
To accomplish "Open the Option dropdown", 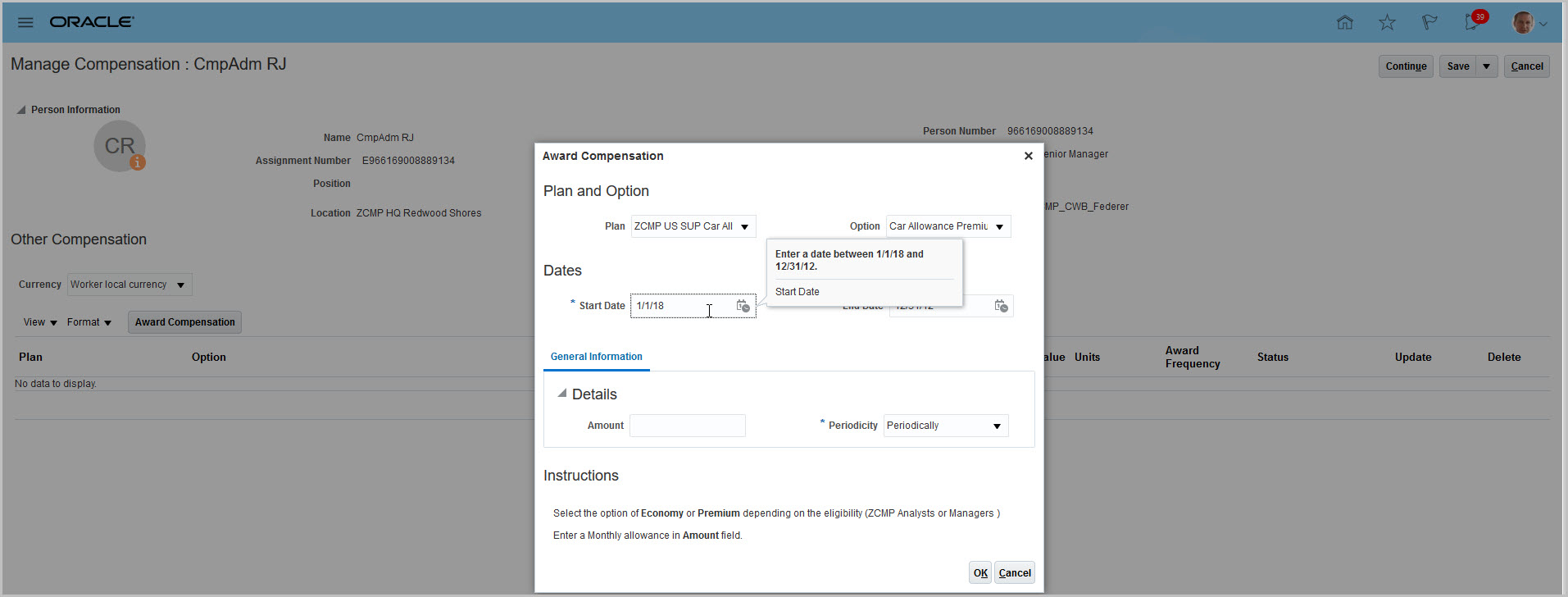I will (999, 226).
